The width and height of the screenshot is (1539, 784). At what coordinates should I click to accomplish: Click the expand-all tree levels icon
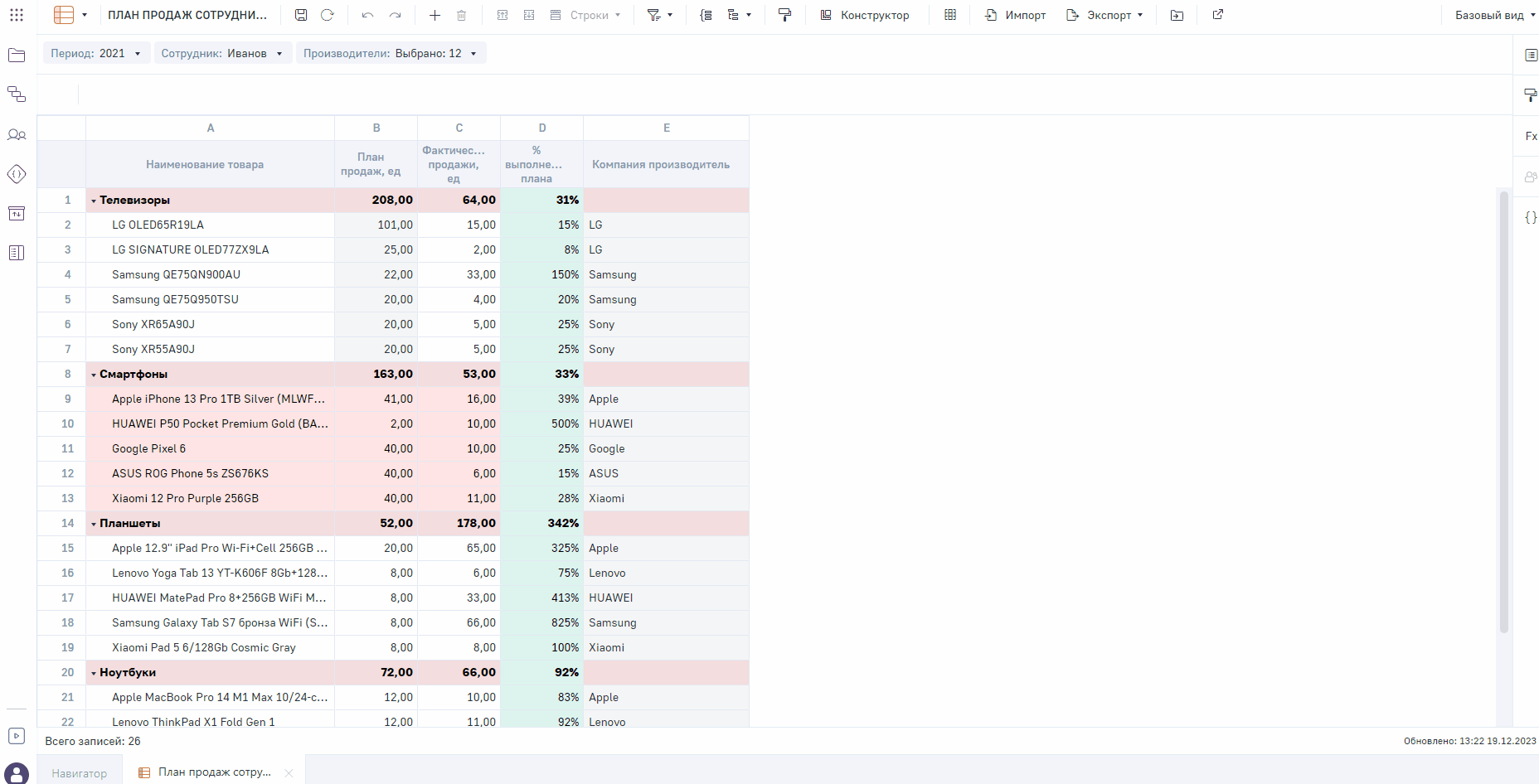tap(706, 15)
